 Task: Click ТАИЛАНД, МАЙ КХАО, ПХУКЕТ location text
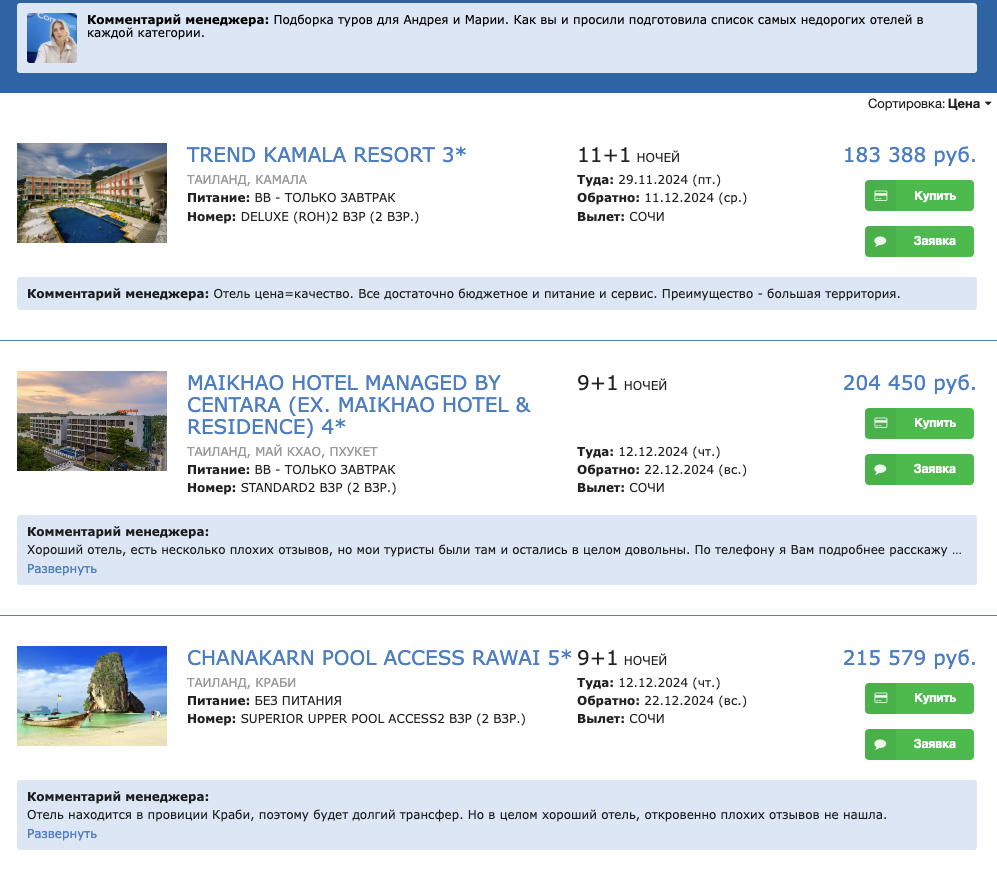pyautogui.click(x=282, y=451)
